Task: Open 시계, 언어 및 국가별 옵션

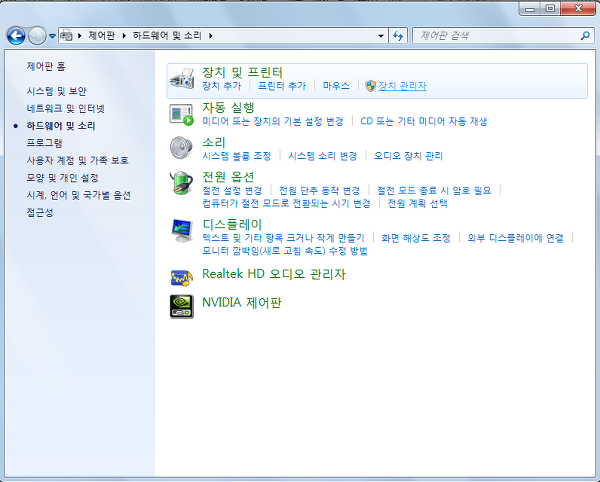Action: coord(78,195)
